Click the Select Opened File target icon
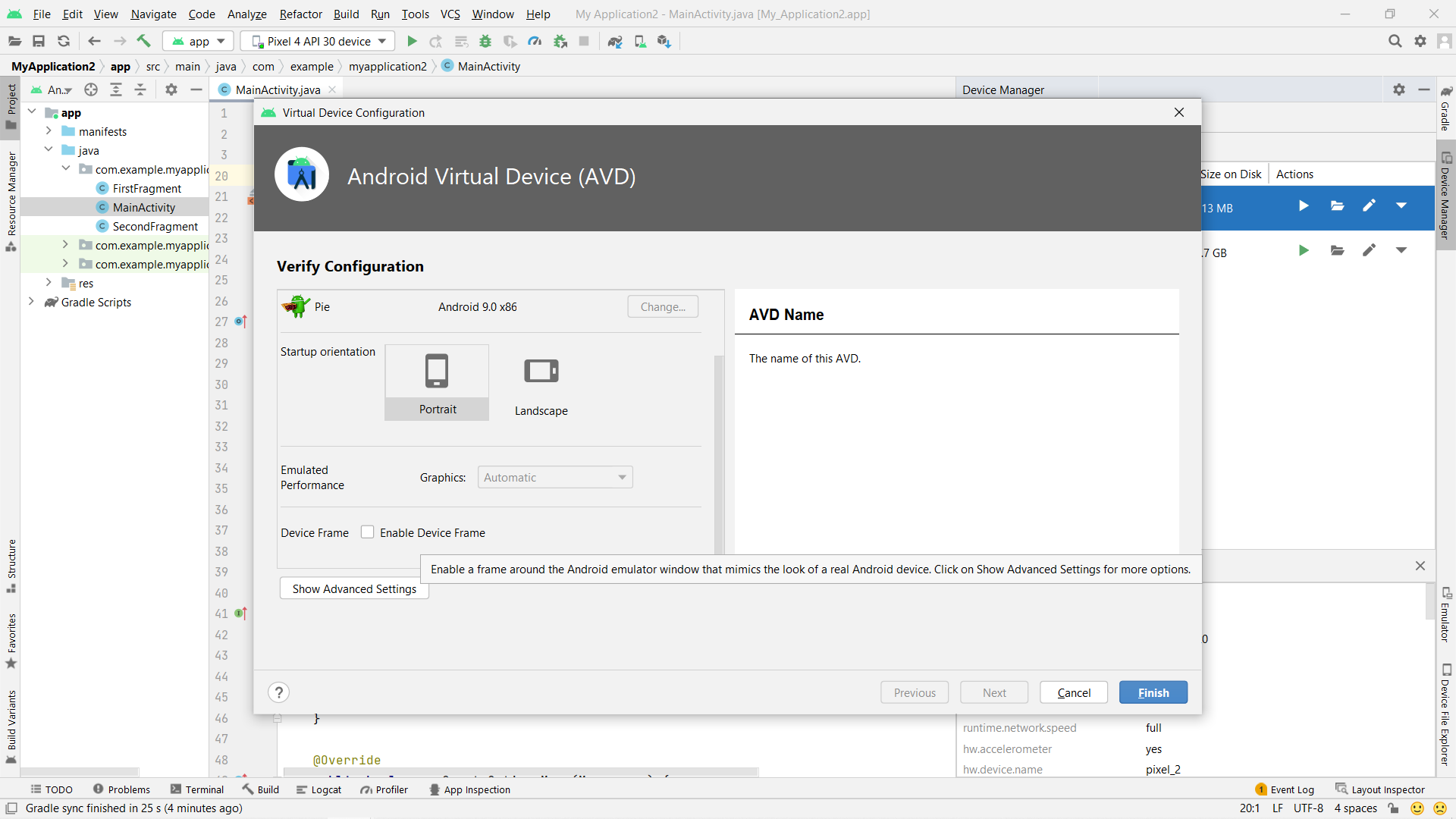The height and width of the screenshot is (819, 1456). pyautogui.click(x=91, y=89)
